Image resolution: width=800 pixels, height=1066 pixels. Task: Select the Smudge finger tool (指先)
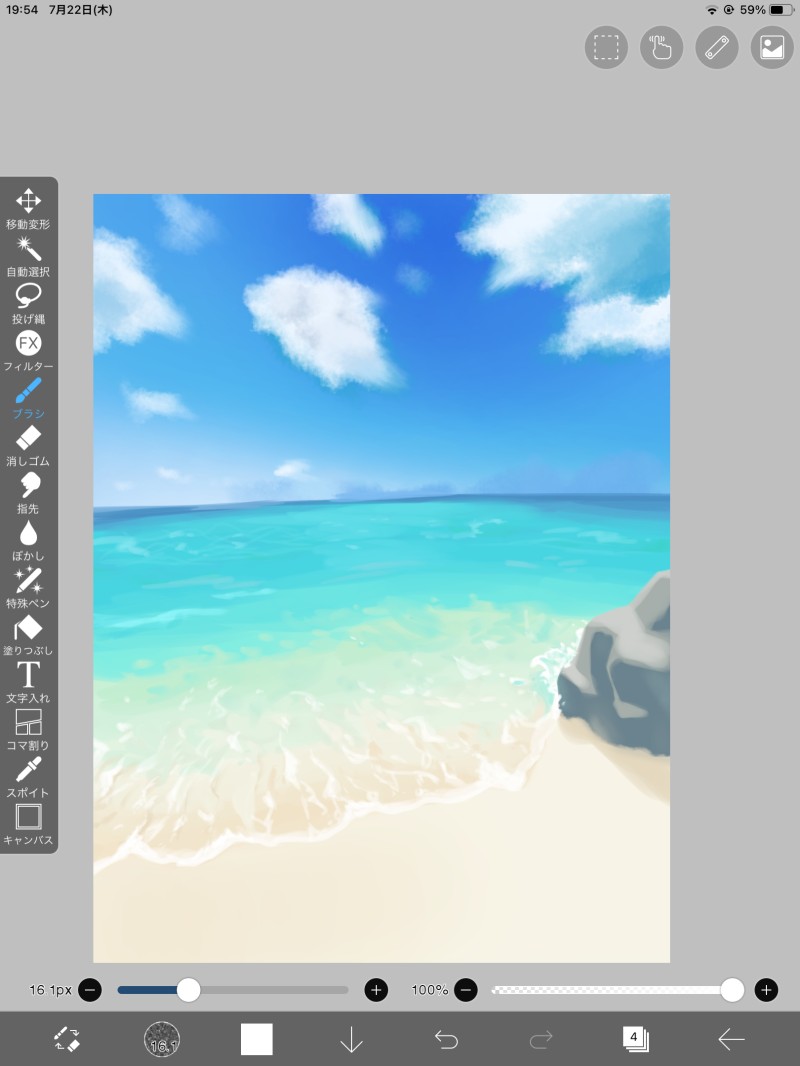tap(28, 493)
